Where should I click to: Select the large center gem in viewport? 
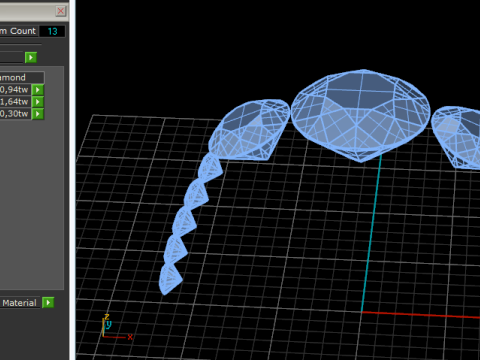pos(361,115)
